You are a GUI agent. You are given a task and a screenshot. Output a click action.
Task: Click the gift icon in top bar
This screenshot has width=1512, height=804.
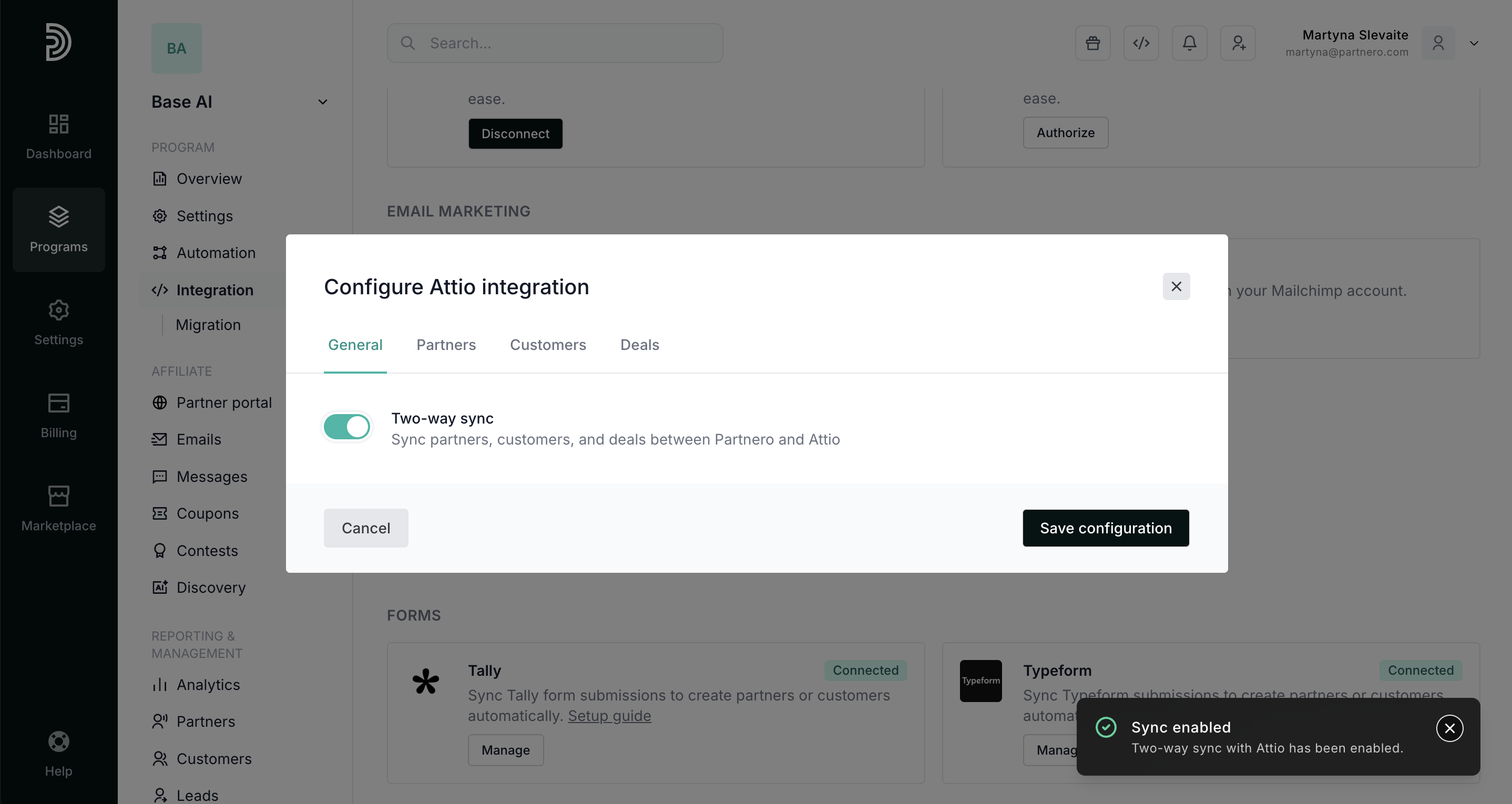click(1092, 43)
